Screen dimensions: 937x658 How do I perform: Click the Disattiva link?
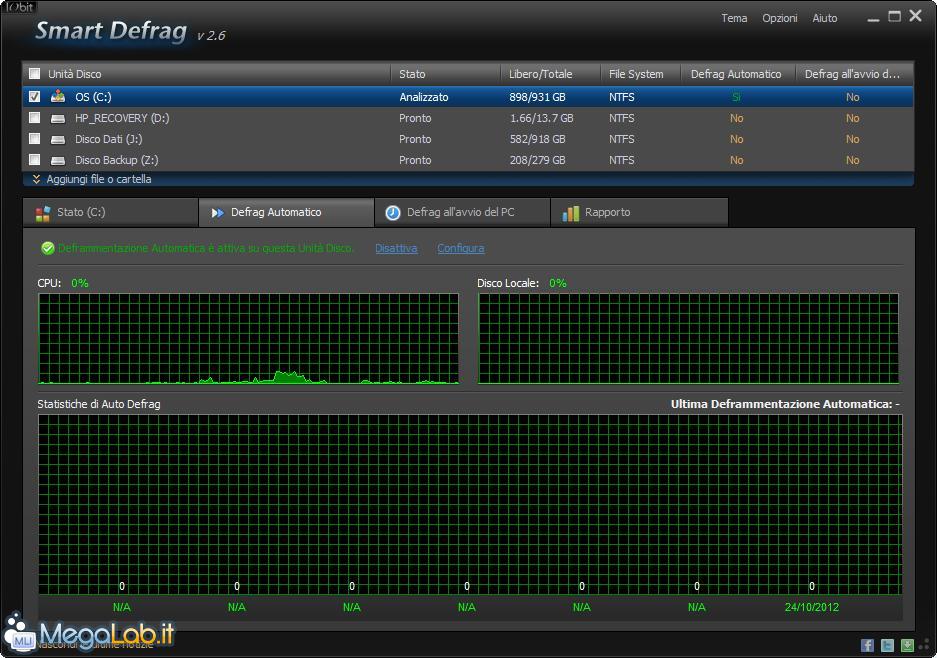(x=396, y=248)
